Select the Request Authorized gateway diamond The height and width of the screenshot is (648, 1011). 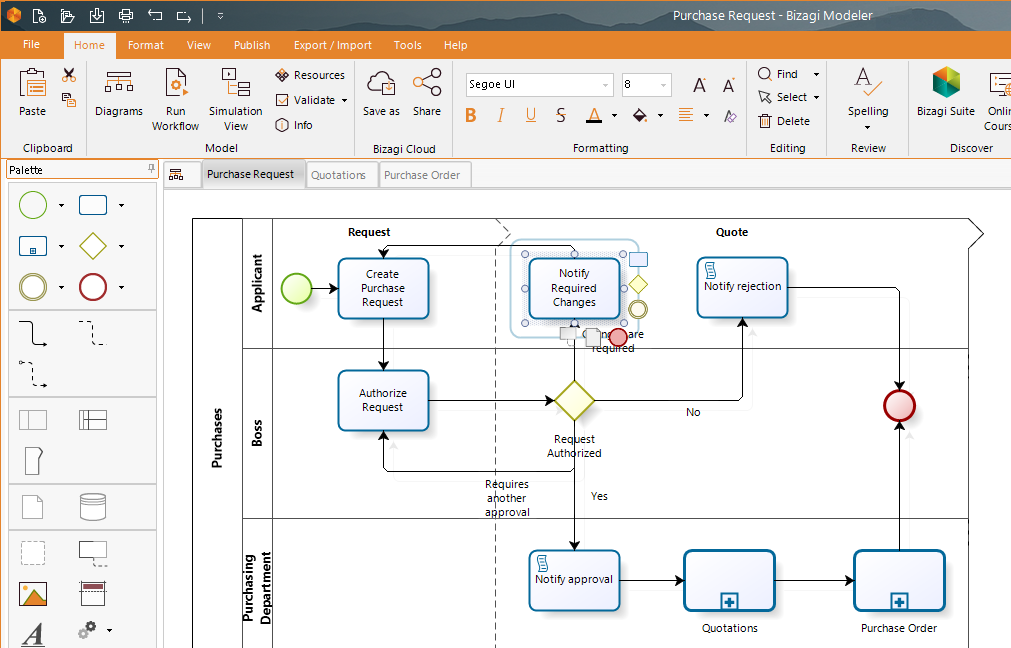[574, 400]
